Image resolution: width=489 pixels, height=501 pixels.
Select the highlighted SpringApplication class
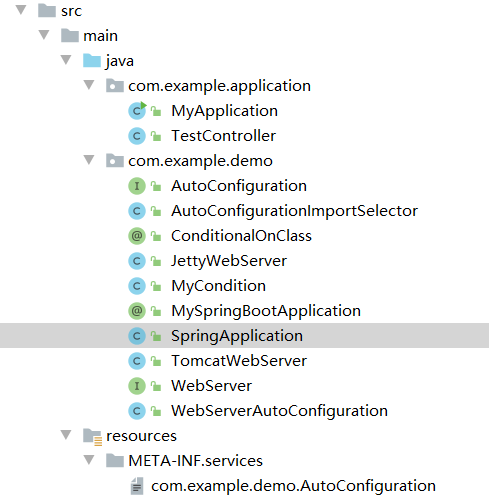pyautogui.click(x=244, y=336)
